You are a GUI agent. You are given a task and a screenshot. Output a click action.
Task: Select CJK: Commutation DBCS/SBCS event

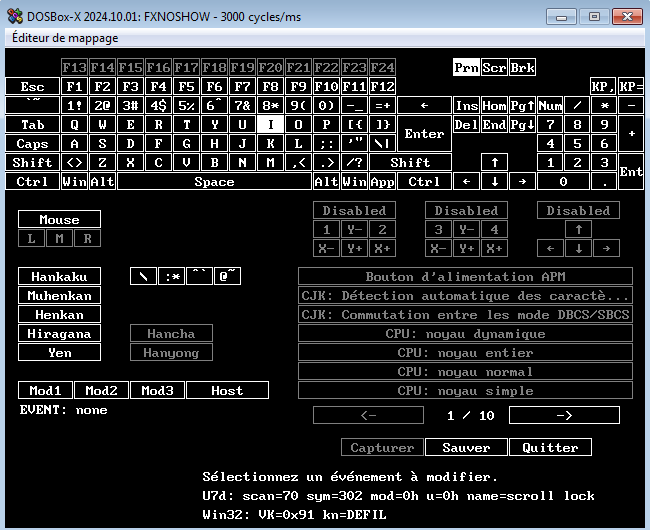[466, 315]
